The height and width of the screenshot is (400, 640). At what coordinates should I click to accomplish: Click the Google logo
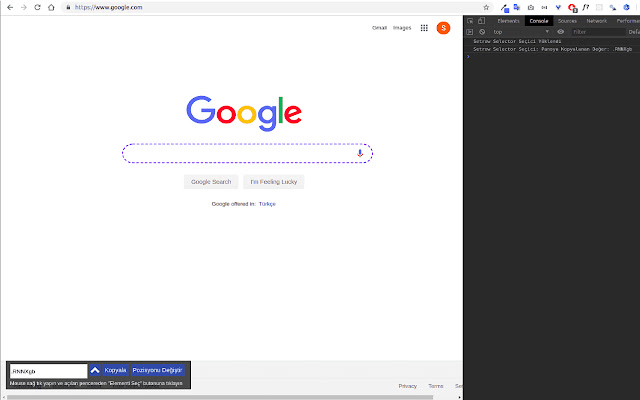coord(244,113)
